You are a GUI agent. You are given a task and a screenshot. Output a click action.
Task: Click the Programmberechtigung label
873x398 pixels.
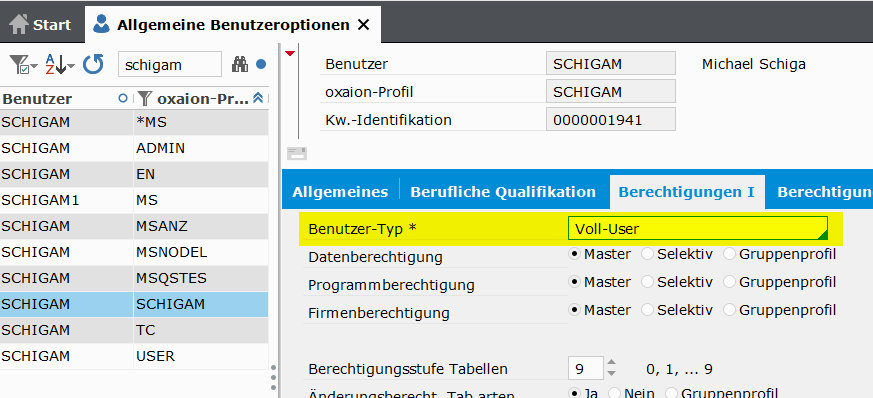[x=391, y=285]
